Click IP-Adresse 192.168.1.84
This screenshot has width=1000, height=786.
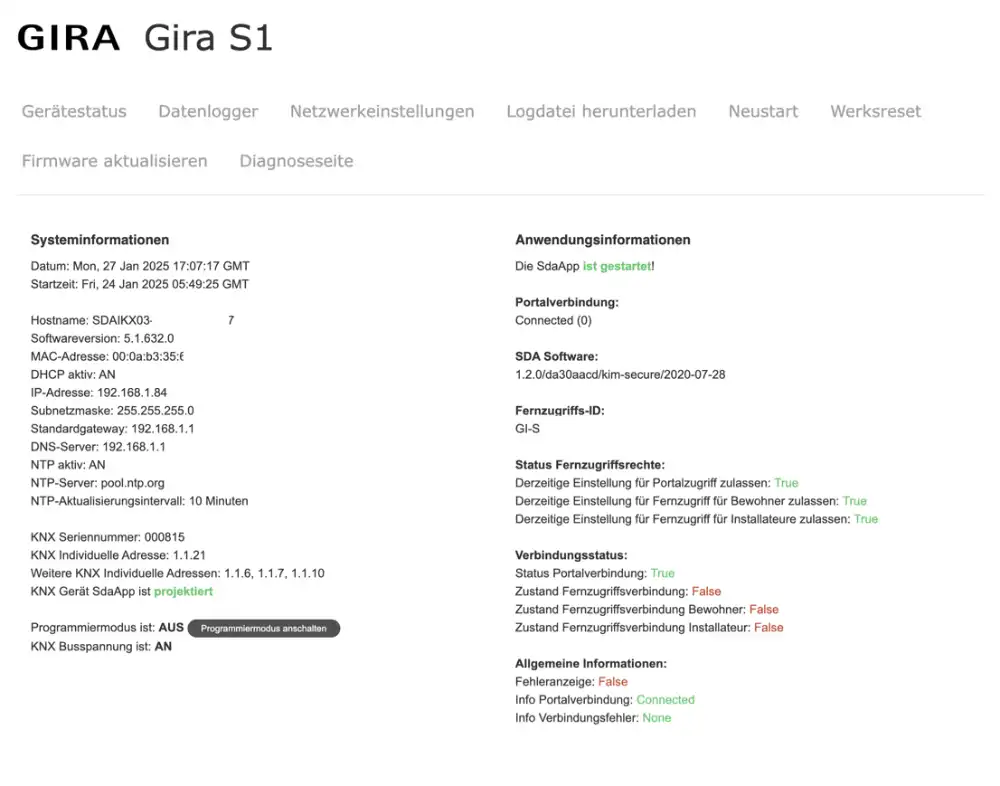[x=99, y=392]
